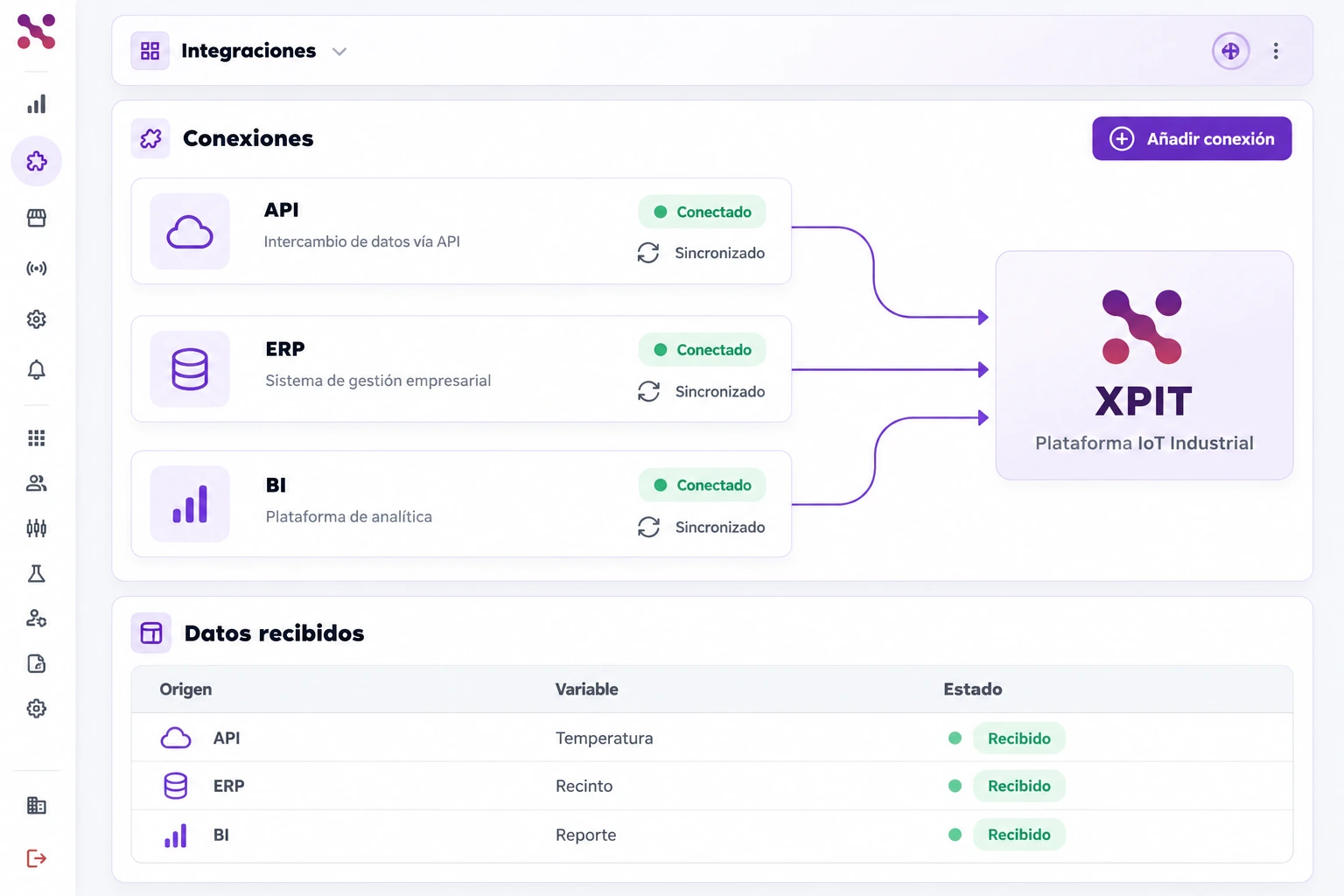Click the BI chart icon in connection card

190,504
